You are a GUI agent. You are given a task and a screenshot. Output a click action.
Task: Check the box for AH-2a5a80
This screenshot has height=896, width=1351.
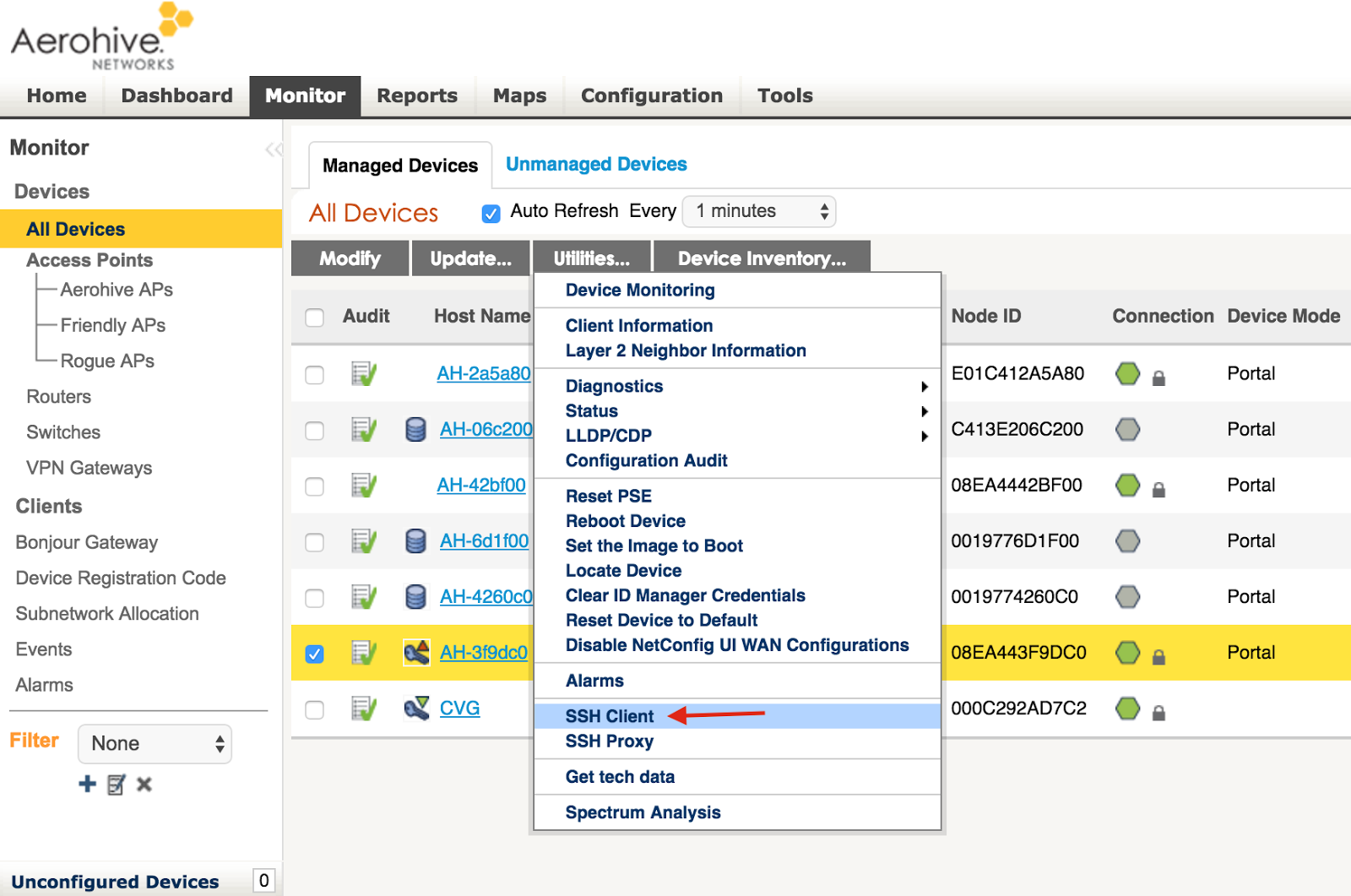(x=314, y=375)
